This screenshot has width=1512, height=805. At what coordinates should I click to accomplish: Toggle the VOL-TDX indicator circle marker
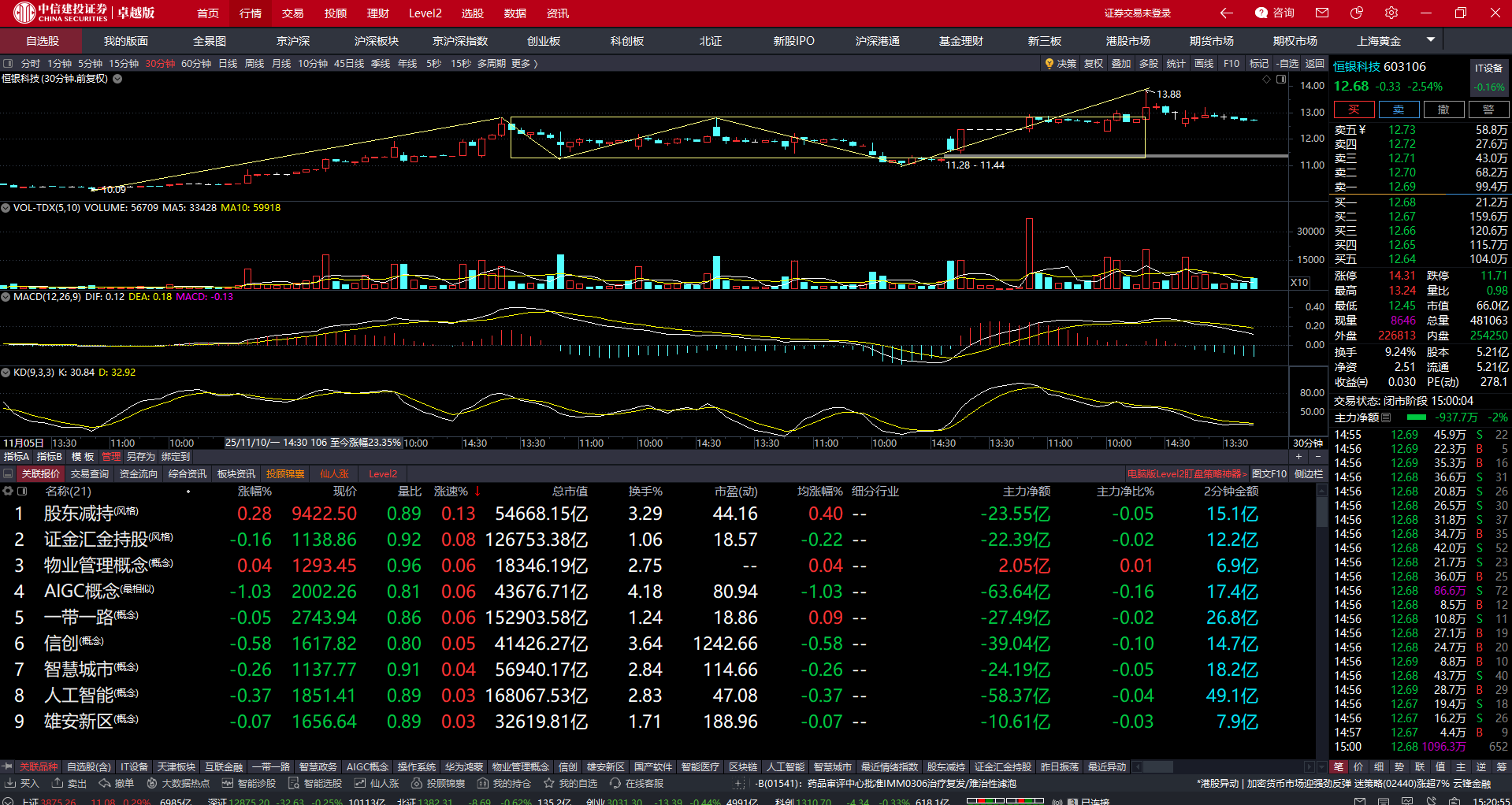[x=6, y=208]
